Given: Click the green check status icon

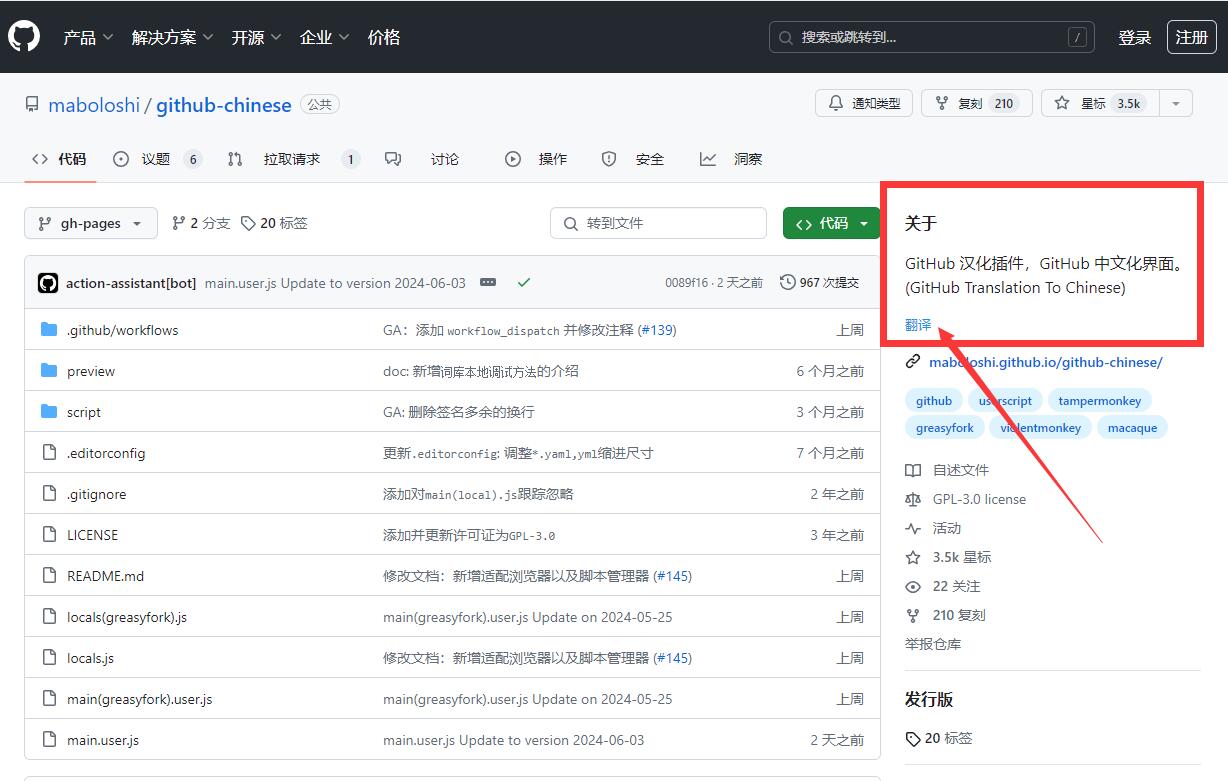Looking at the screenshot, I should pos(523,283).
